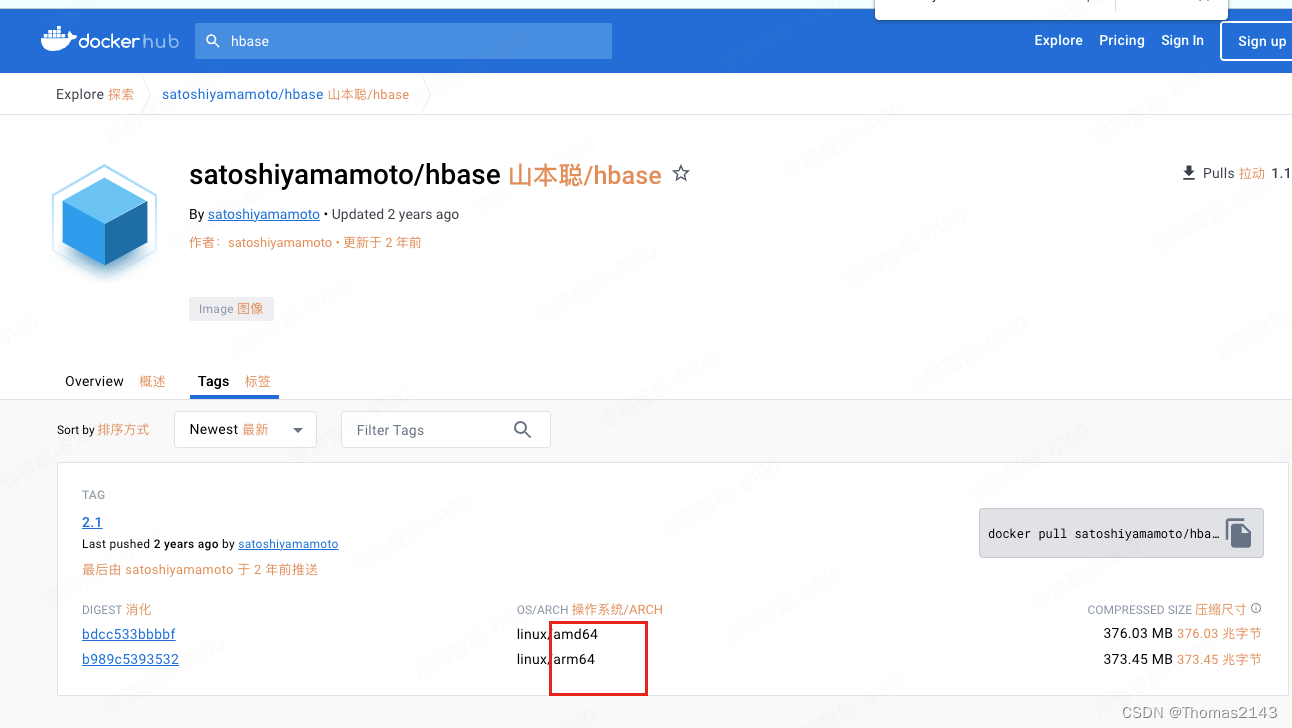Image resolution: width=1292 pixels, height=728 pixels.
Task: Select the Tags tab
Action: [x=213, y=381]
